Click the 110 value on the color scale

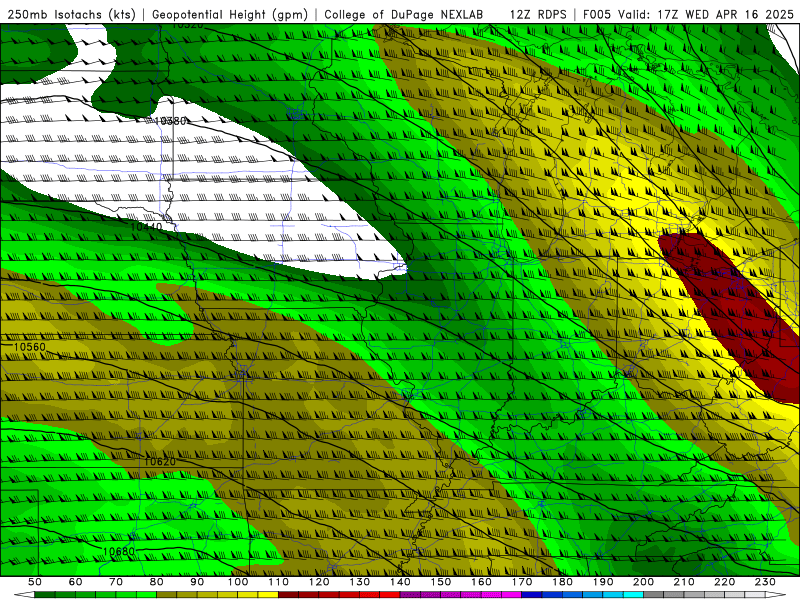click(278, 582)
